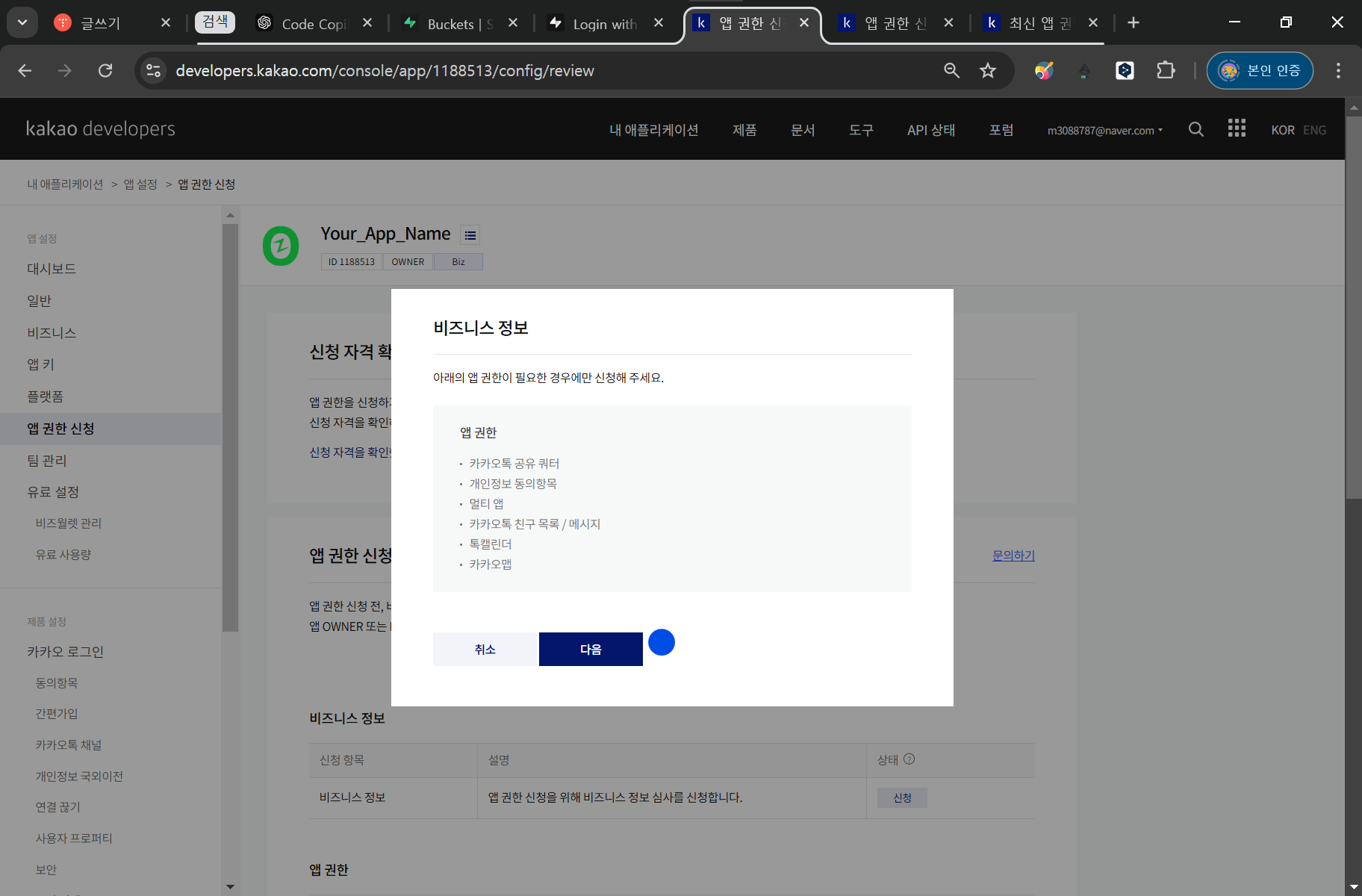
Task: Switch to the 글쓰기 browser tab
Action: (101, 23)
